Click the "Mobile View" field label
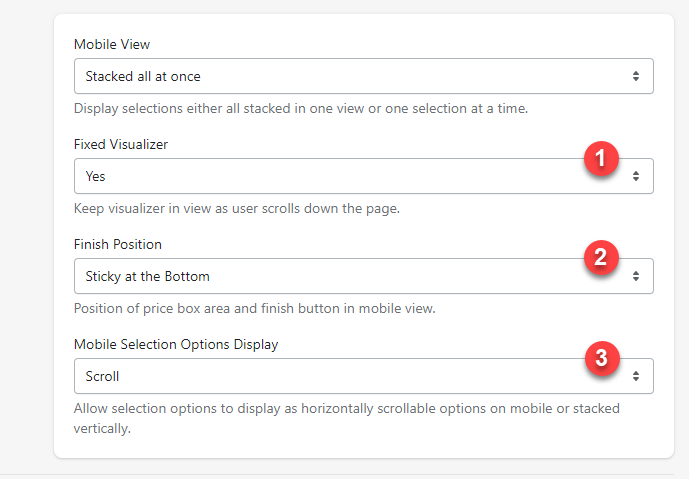This screenshot has height=479, width=689. [112, 45]
